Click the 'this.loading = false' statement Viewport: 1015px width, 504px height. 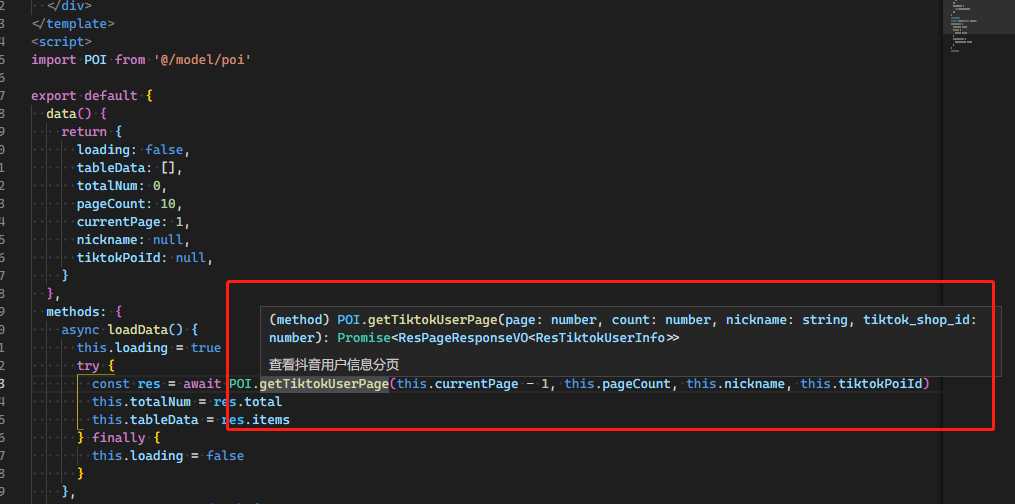(168, 455)
